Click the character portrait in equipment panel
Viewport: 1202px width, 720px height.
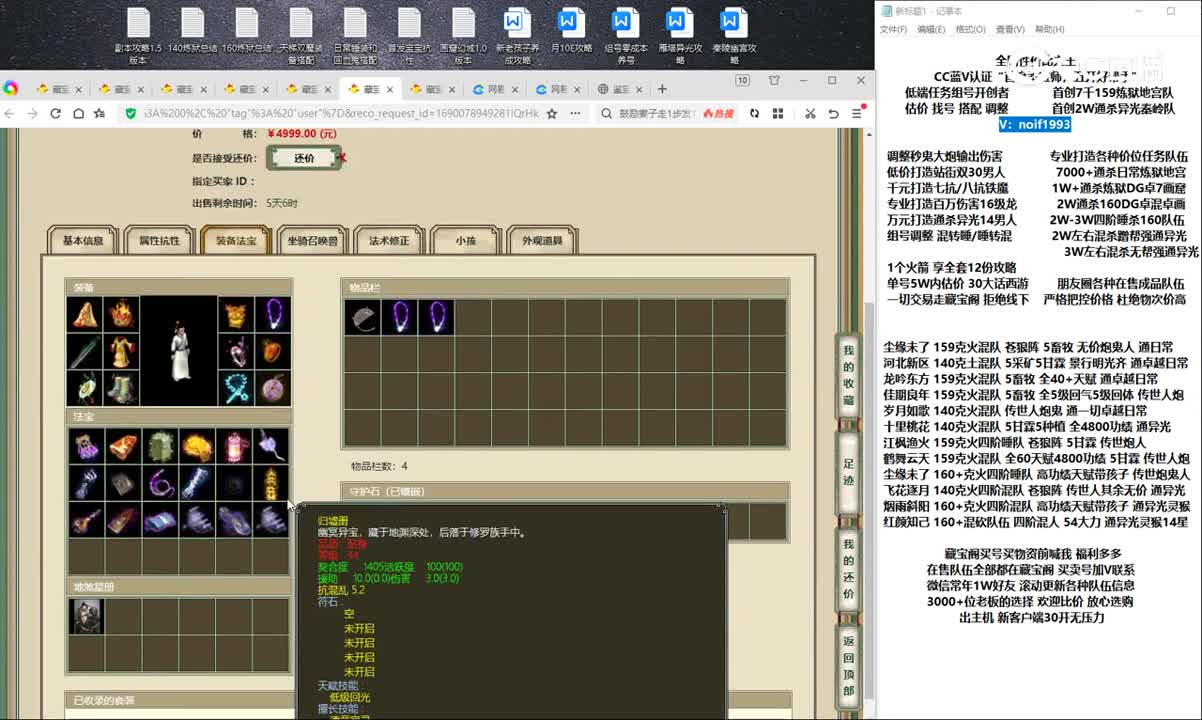tap(178, 351)
